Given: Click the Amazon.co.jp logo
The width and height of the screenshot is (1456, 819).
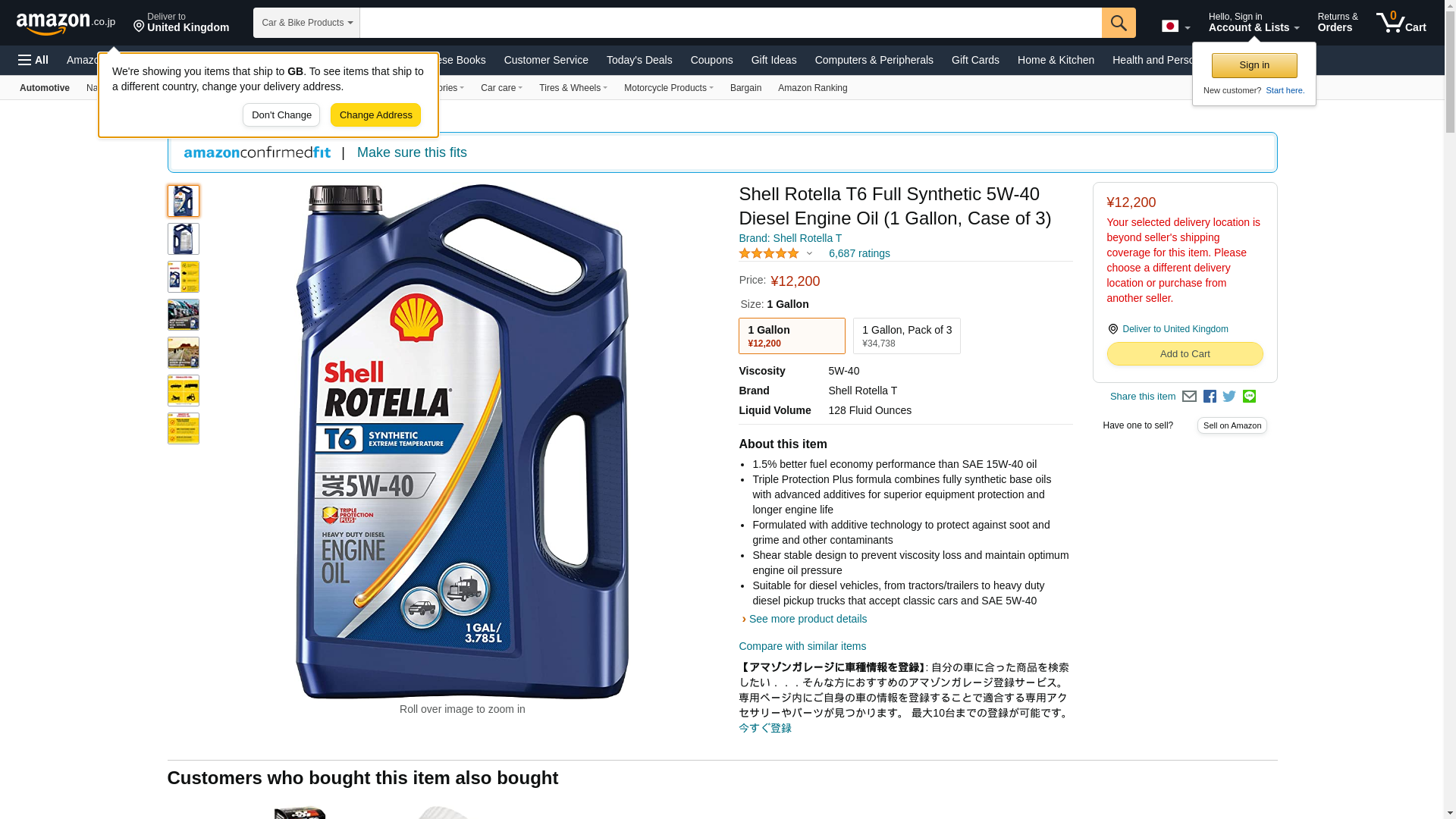Looking at the screenshot, I should [x=66, y=23].
